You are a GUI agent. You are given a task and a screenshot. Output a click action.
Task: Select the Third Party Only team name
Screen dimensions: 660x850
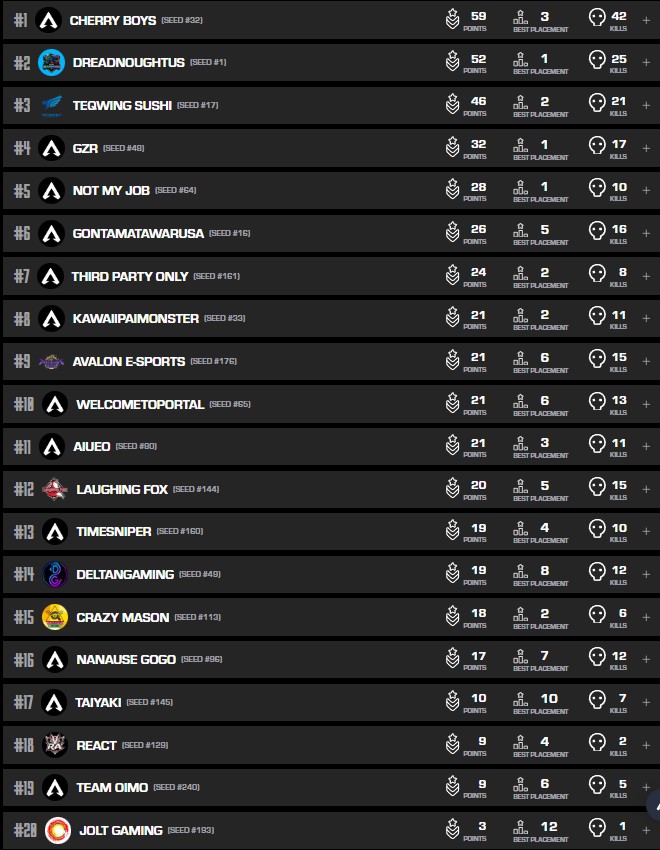(130, 276)
